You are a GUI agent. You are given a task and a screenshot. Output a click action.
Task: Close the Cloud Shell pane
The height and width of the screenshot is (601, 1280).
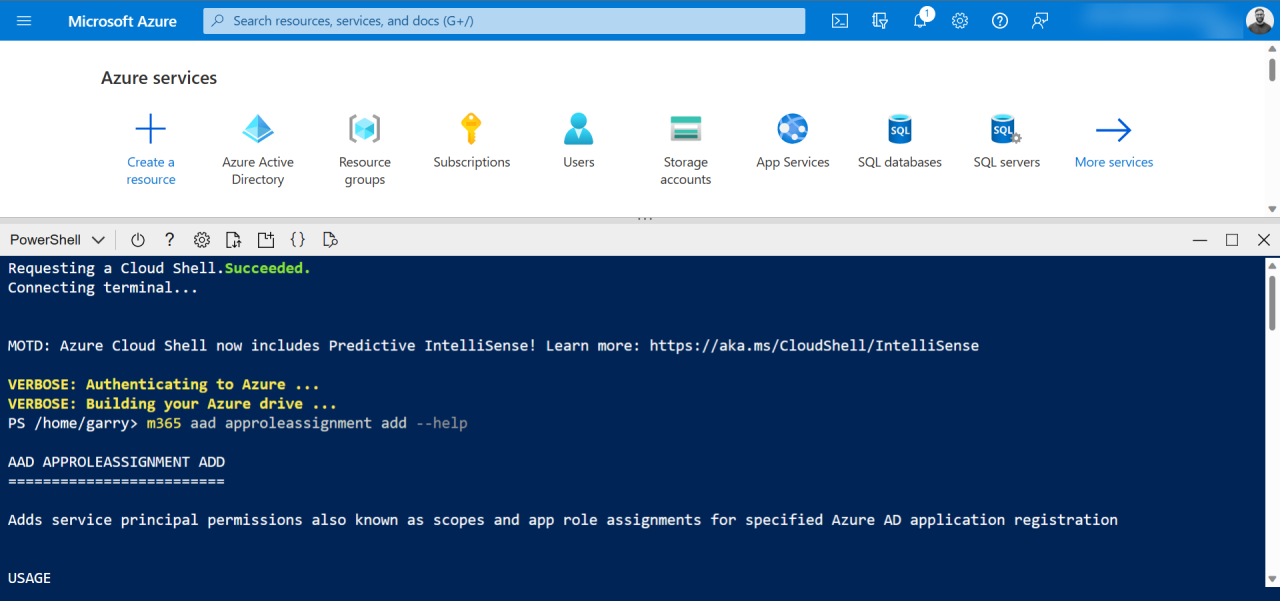point(1264,240)
